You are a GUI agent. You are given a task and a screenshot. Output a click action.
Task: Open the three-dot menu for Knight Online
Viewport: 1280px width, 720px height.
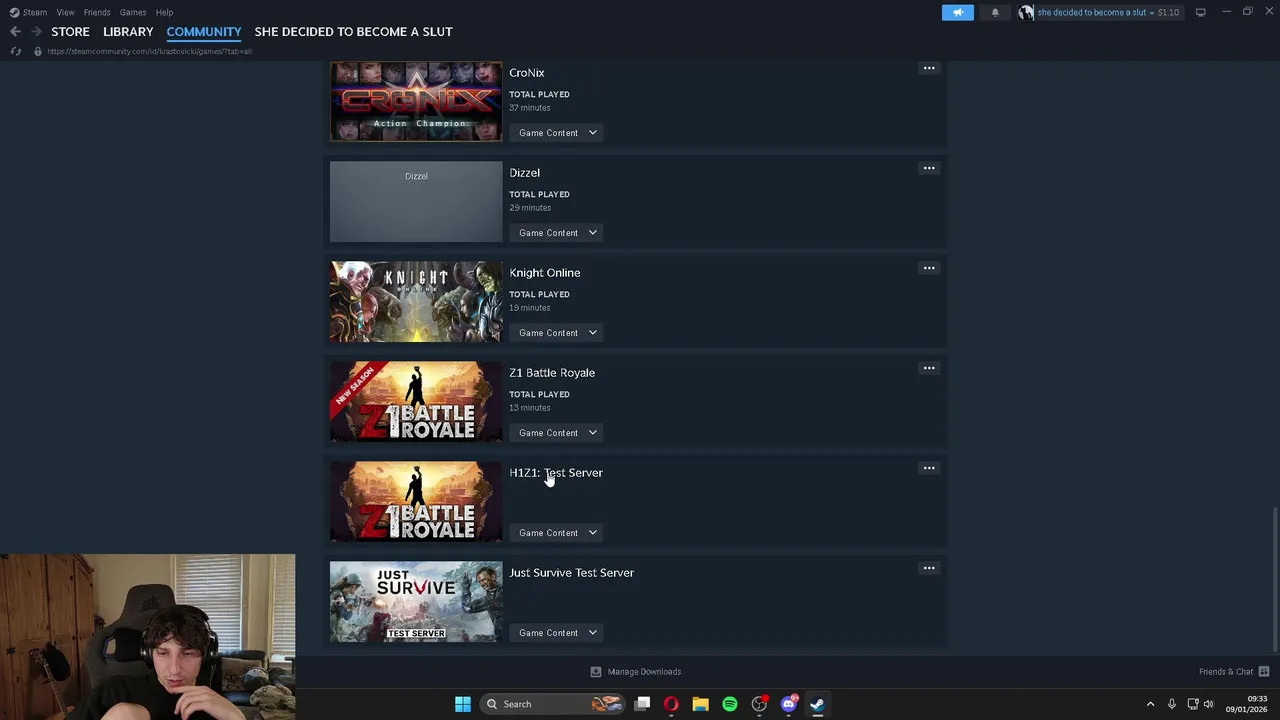tap(929, 268)
